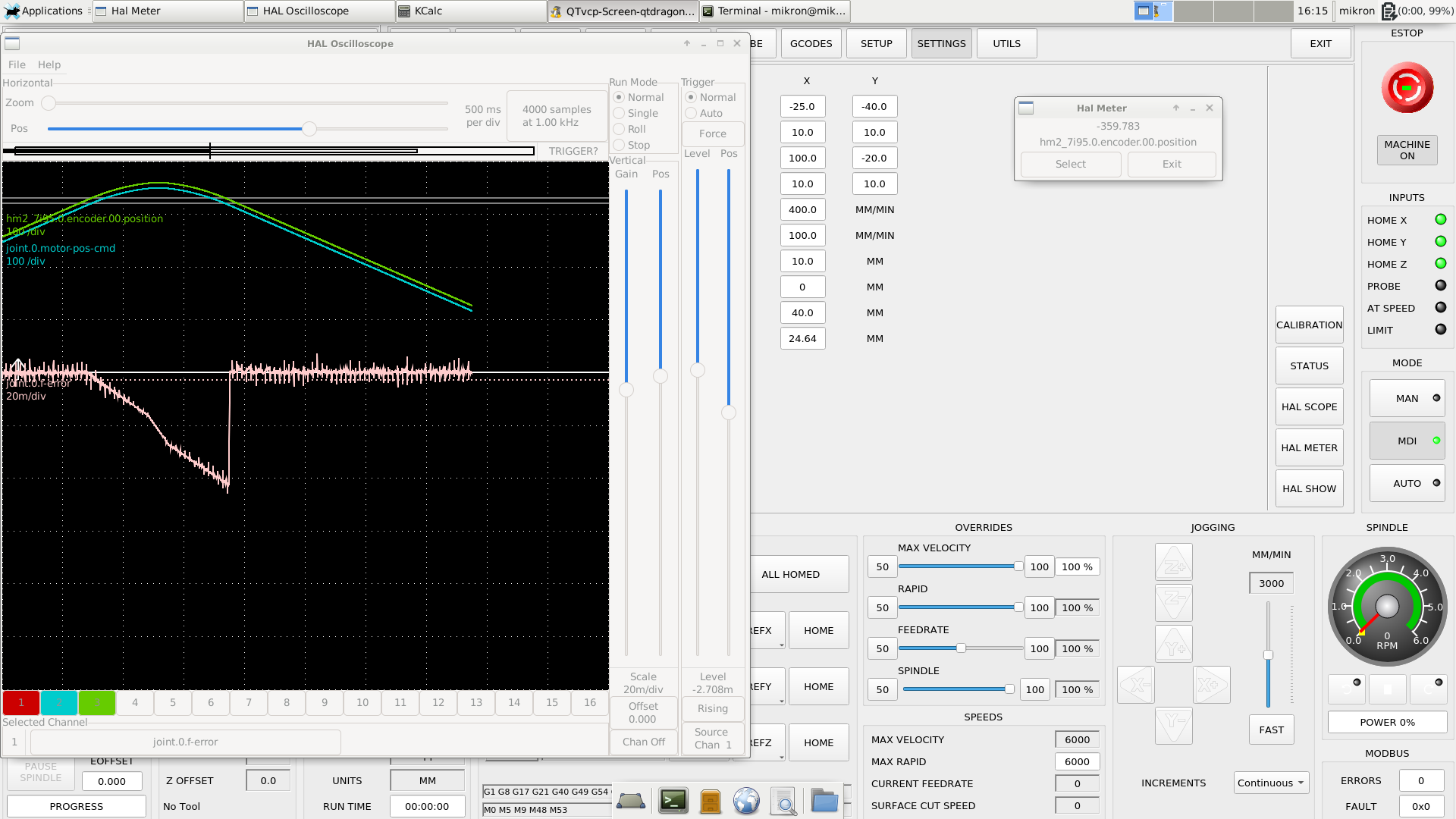Switch to first workspace in pager
This screenshot has height=819, width=1456.
tap(1153, 11)
